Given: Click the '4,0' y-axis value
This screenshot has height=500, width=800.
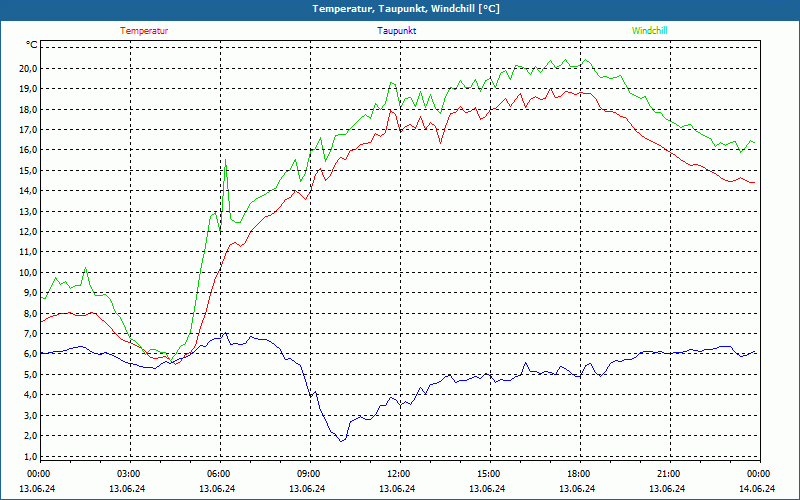Looking at the screenshot, I should click(31, 395).
